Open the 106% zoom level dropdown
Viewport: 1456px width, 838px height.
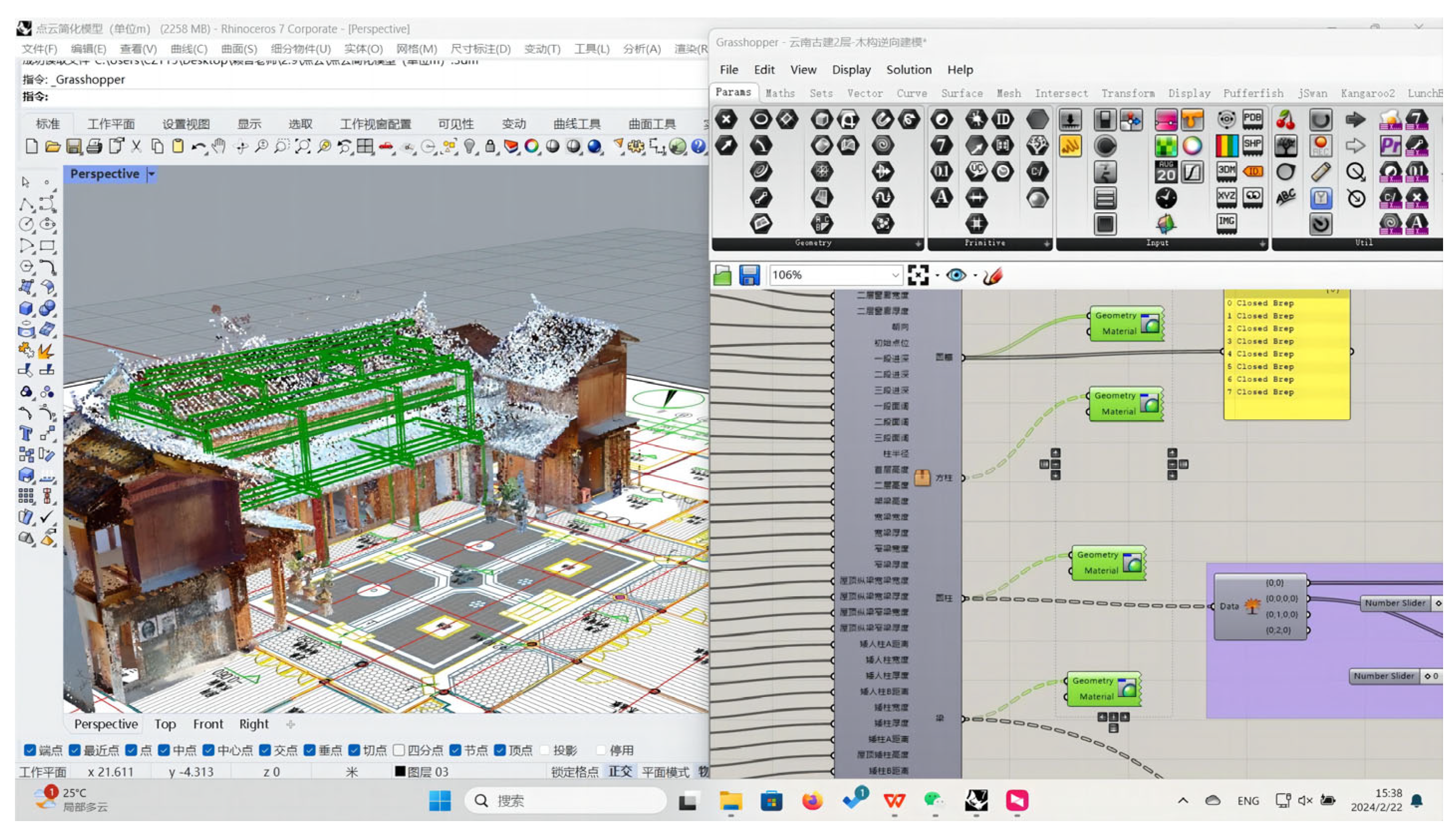[895, 275]
